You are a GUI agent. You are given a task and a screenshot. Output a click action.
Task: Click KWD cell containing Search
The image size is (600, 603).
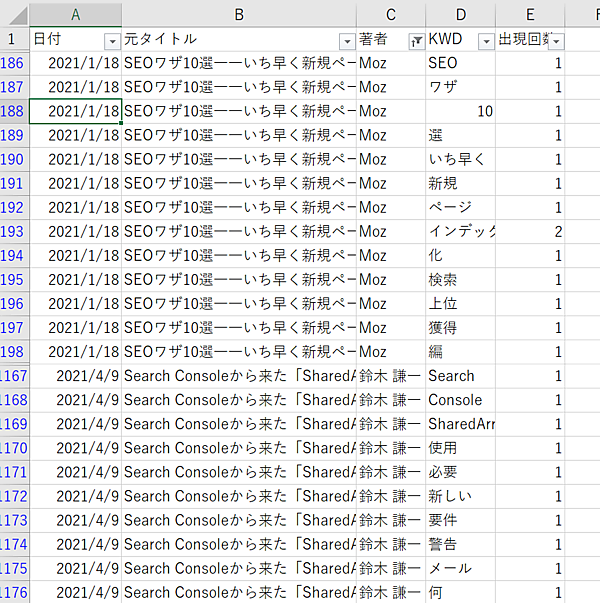461,376
